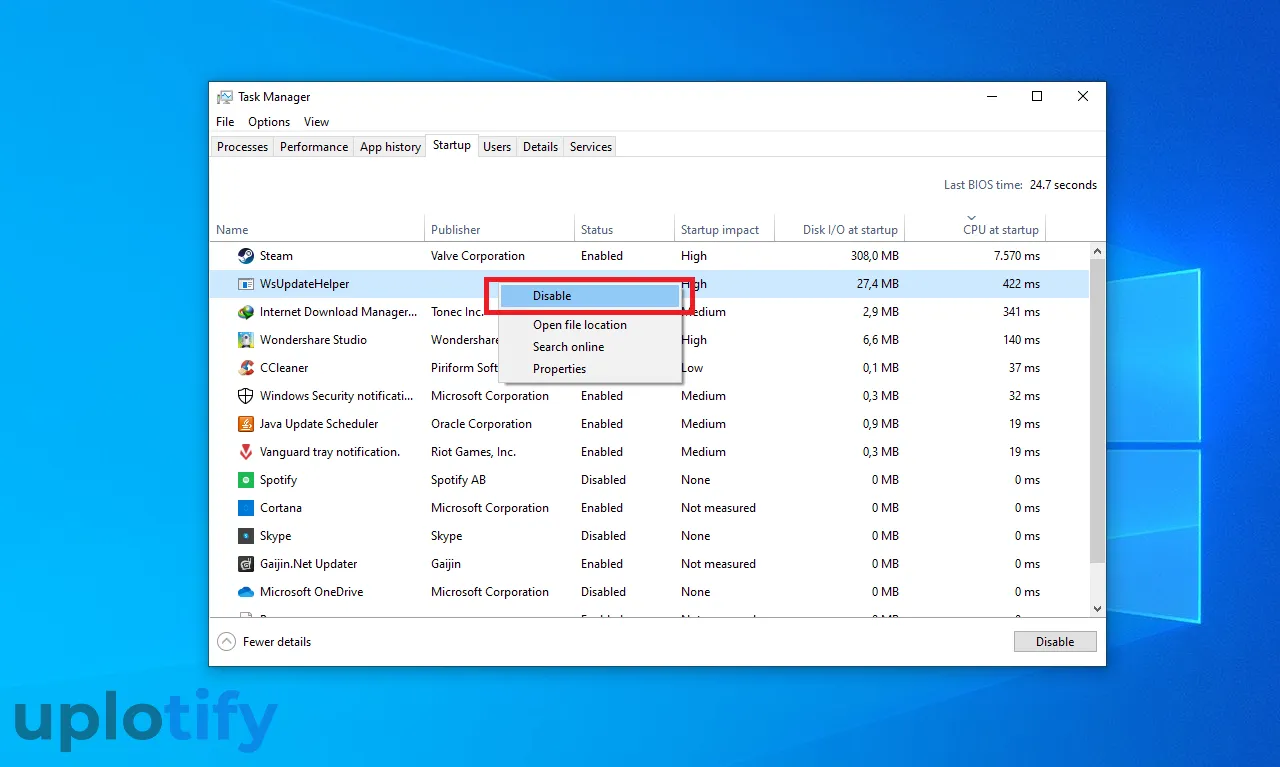Viewport: 1280px width, 767px height.
Task: Switch to the Details tab
Action: tap(540, 147)
